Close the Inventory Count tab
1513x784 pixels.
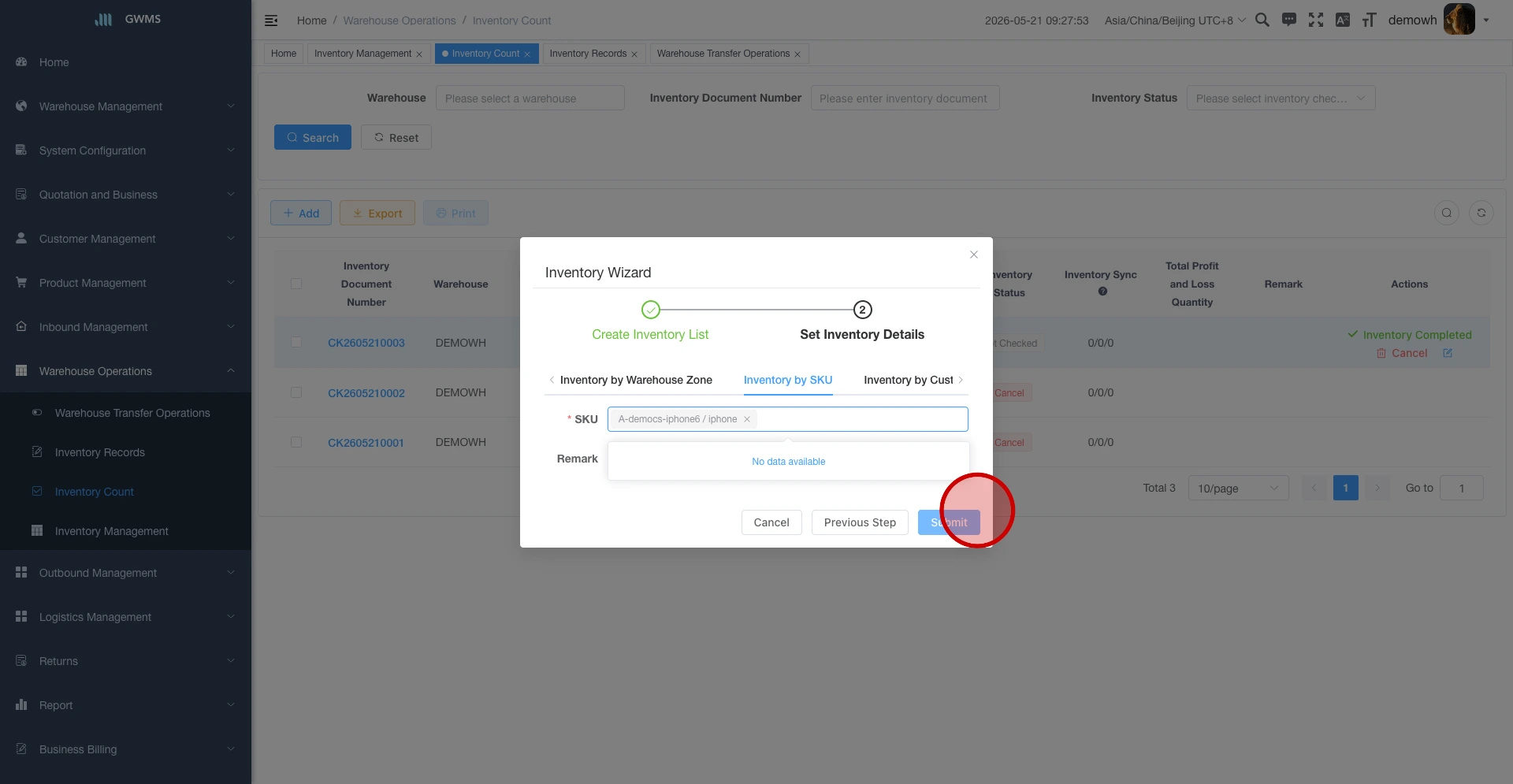527,54
